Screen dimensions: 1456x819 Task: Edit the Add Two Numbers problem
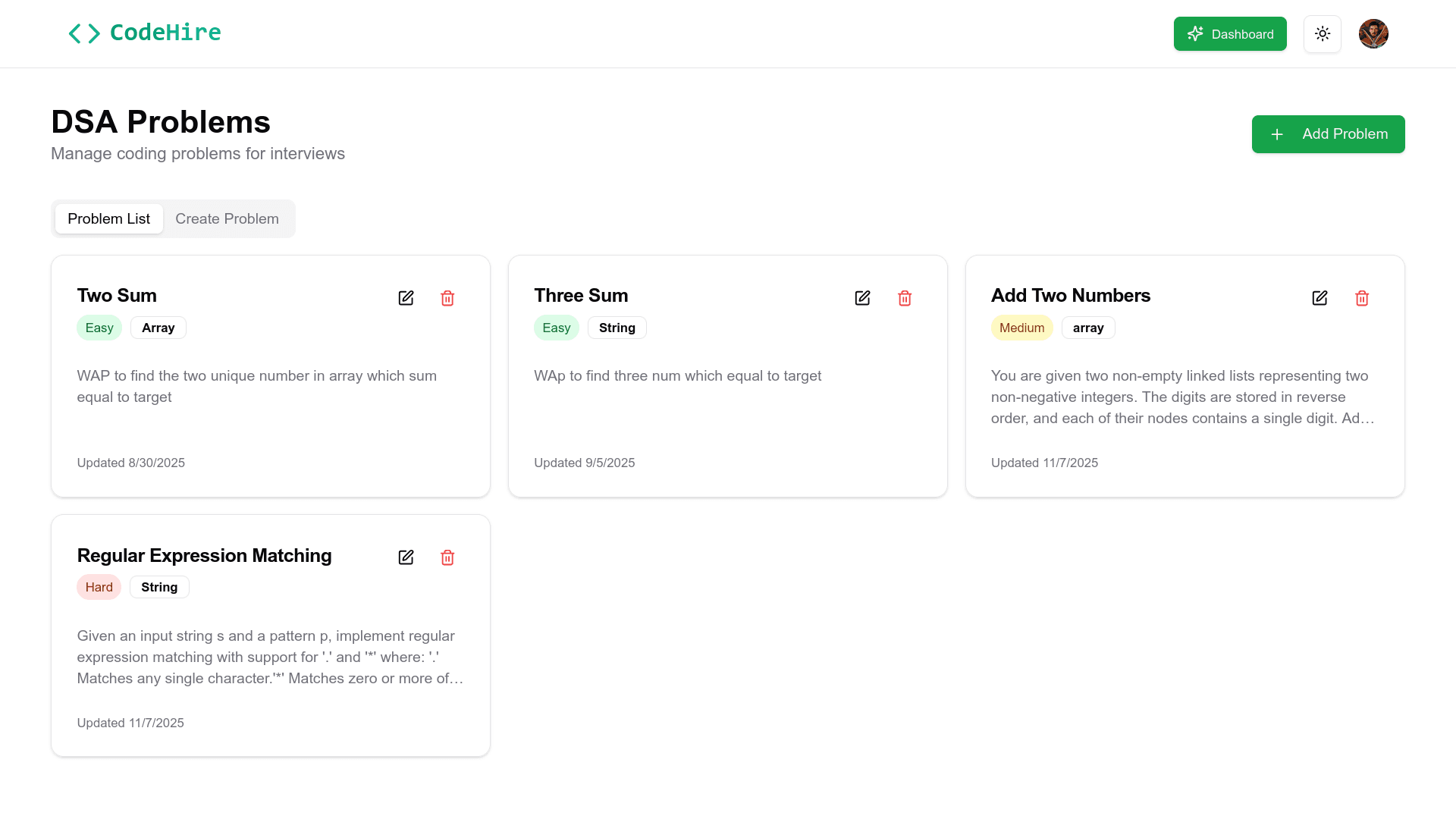click(x=1319, y=298)
